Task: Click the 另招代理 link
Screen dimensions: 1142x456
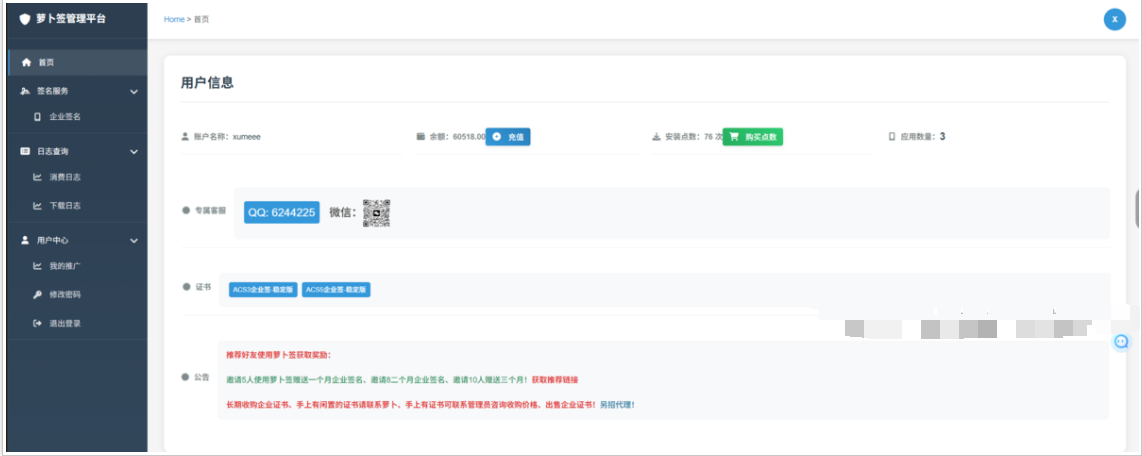Action: click(617, 404)
